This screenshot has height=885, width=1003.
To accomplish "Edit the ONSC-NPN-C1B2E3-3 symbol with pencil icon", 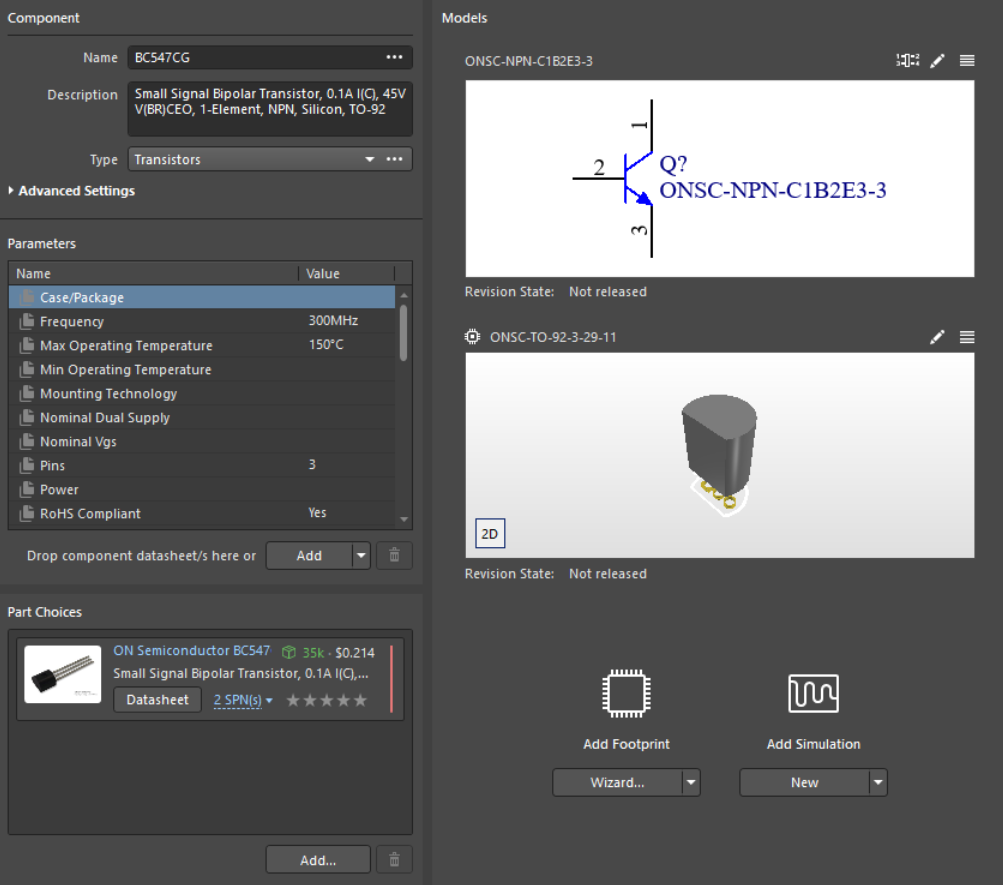I will pyautogui.click(x=937, y=61).
